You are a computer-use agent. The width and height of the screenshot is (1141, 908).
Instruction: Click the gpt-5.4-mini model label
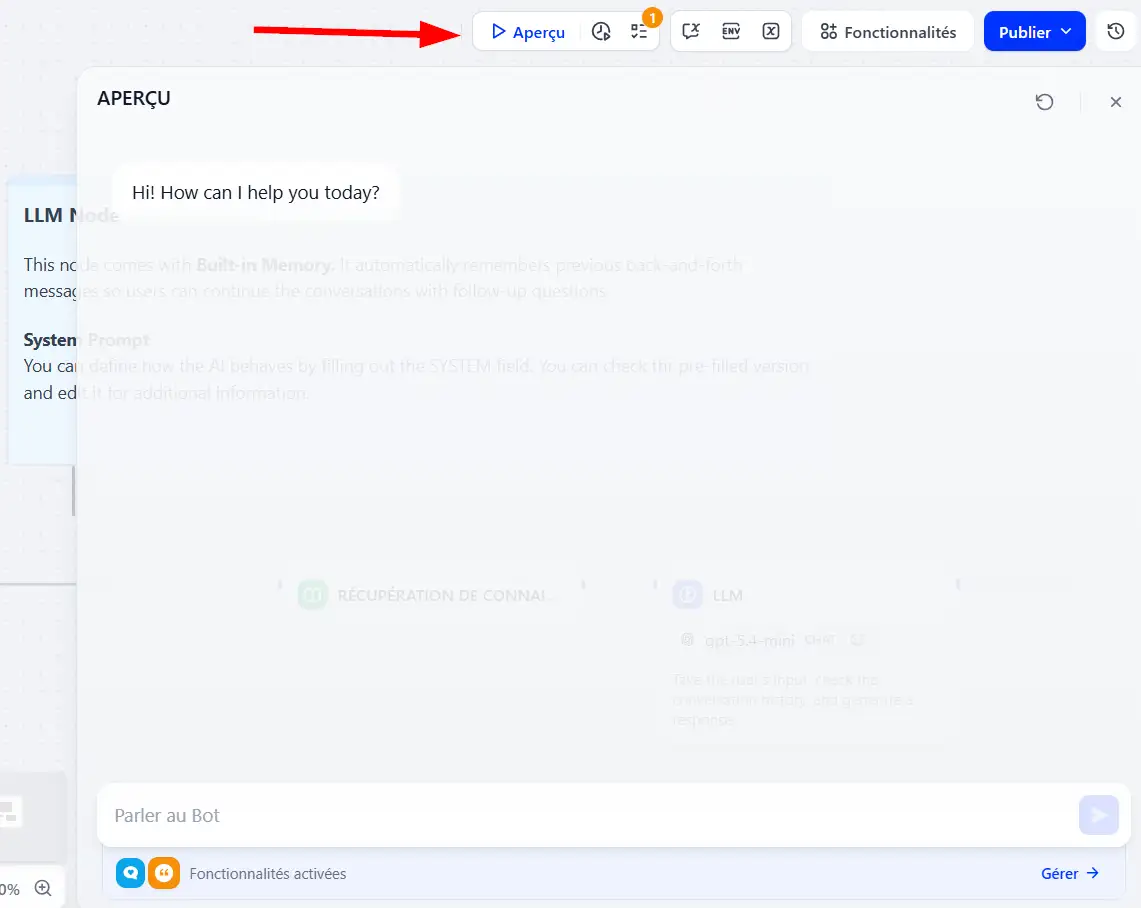tap(750, 640)
